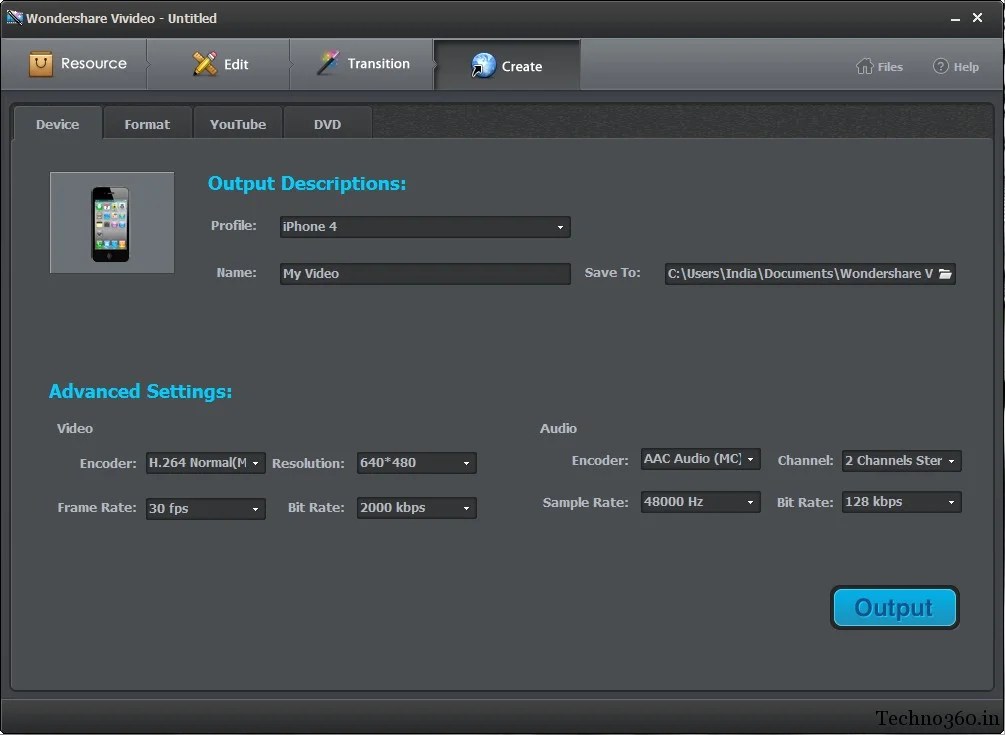Open the YouTube output tab
Screen dimensions: 1005x735
(x=238, y=124)
